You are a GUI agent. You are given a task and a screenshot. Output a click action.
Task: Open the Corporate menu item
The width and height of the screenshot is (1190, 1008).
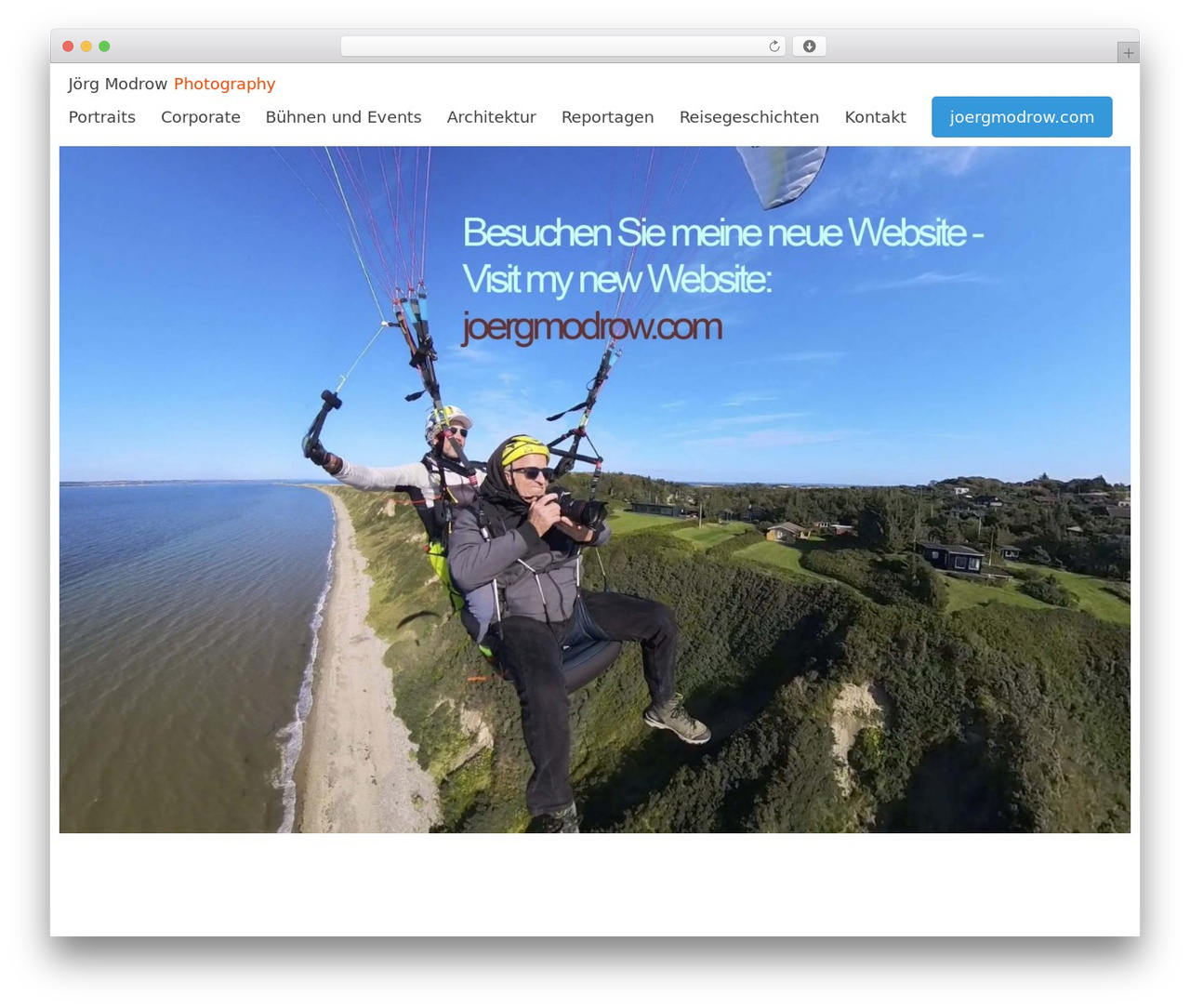click(x=201, y=117)
